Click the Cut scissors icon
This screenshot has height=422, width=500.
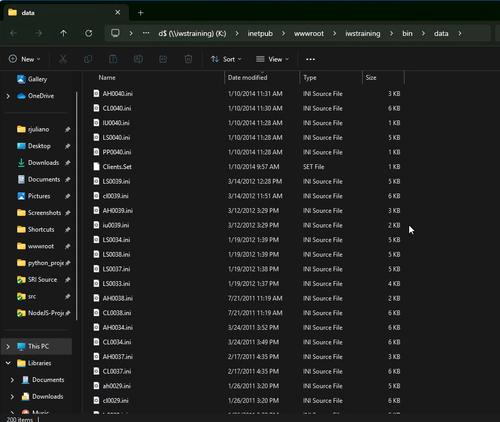tap(63, 59)
